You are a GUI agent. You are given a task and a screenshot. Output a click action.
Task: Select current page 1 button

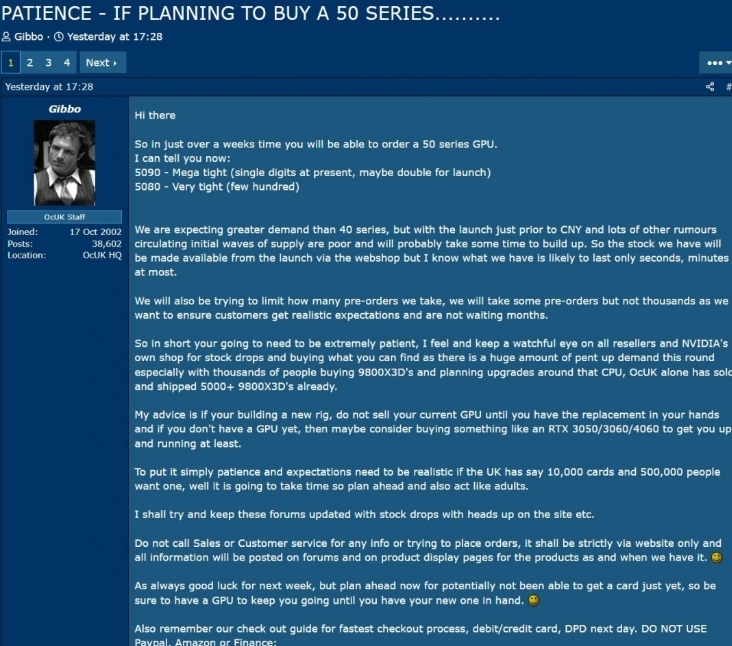pyautogui.click(x=11, y=63)
